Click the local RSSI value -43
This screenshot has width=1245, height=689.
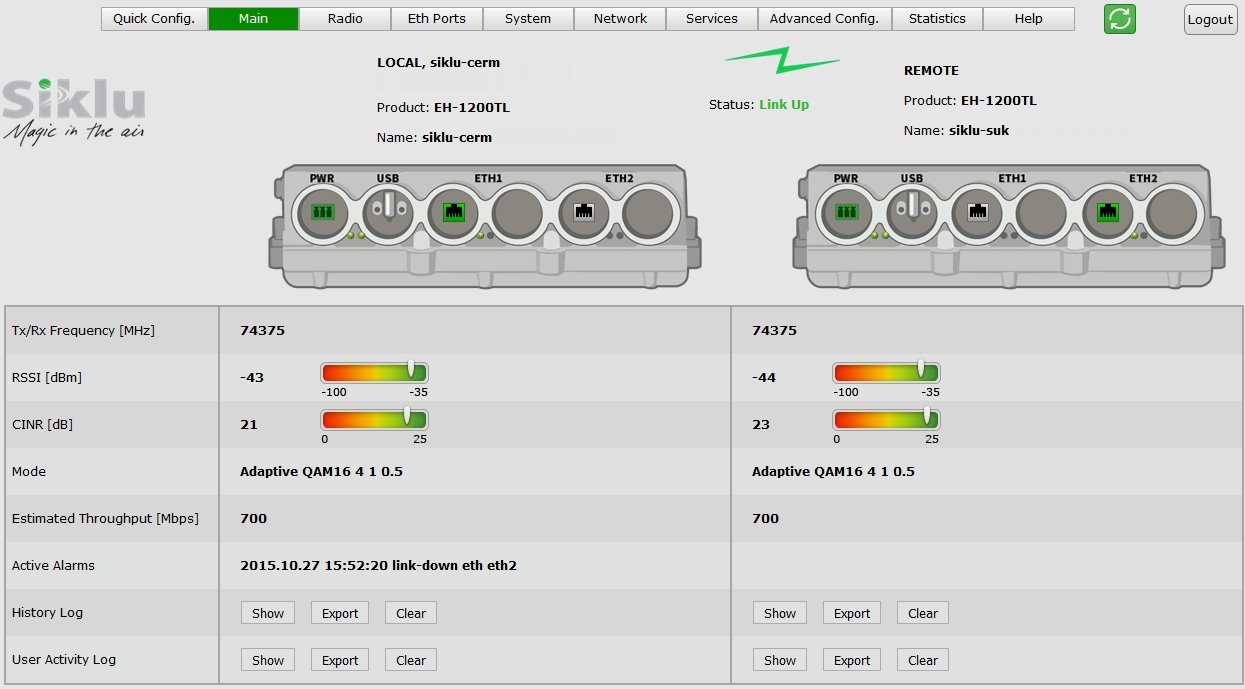pyautogui.click(x=252, y=378)
